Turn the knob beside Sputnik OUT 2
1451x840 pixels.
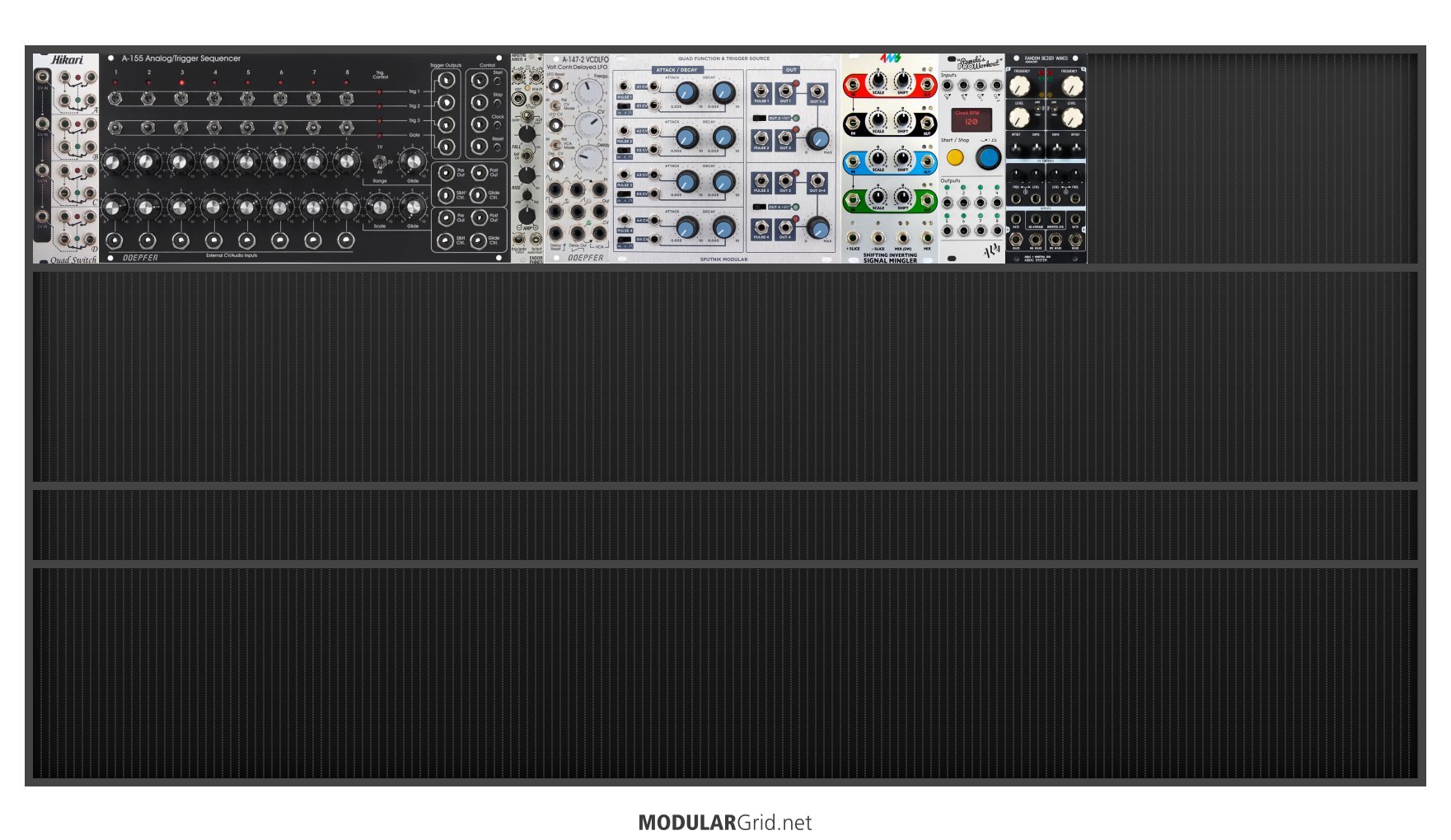(x=817, y=138)
